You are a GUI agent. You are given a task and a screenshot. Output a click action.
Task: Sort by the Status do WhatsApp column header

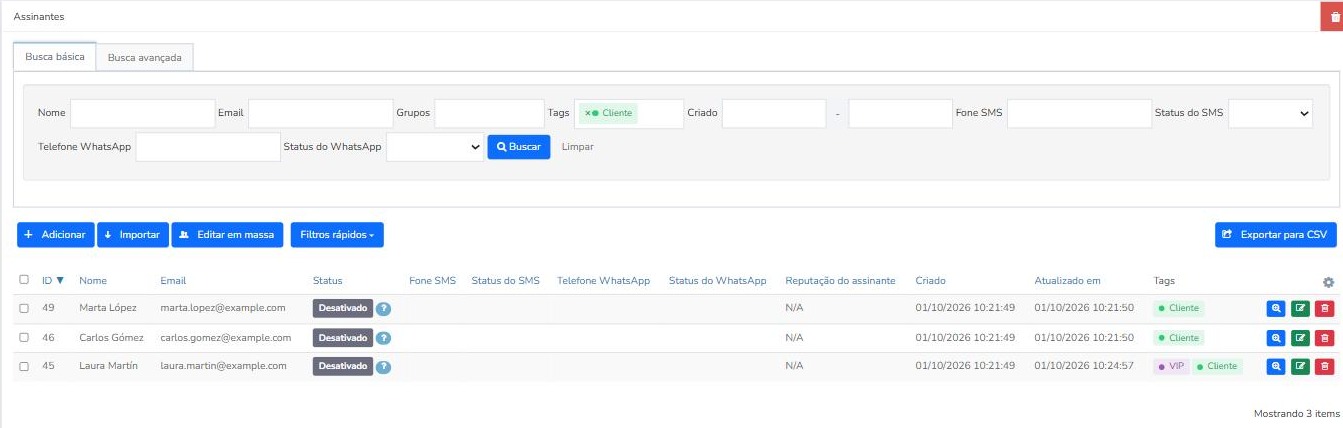click(x=718, y=281)
